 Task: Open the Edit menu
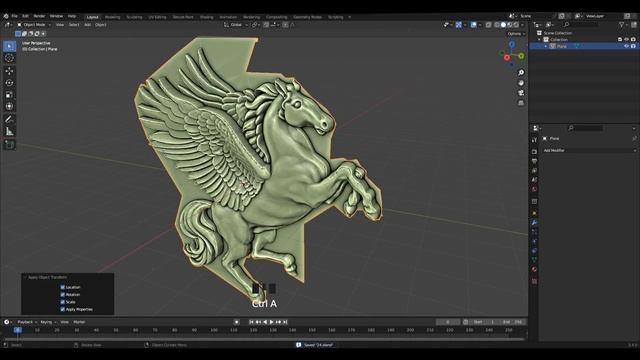[x=25, y=16]
